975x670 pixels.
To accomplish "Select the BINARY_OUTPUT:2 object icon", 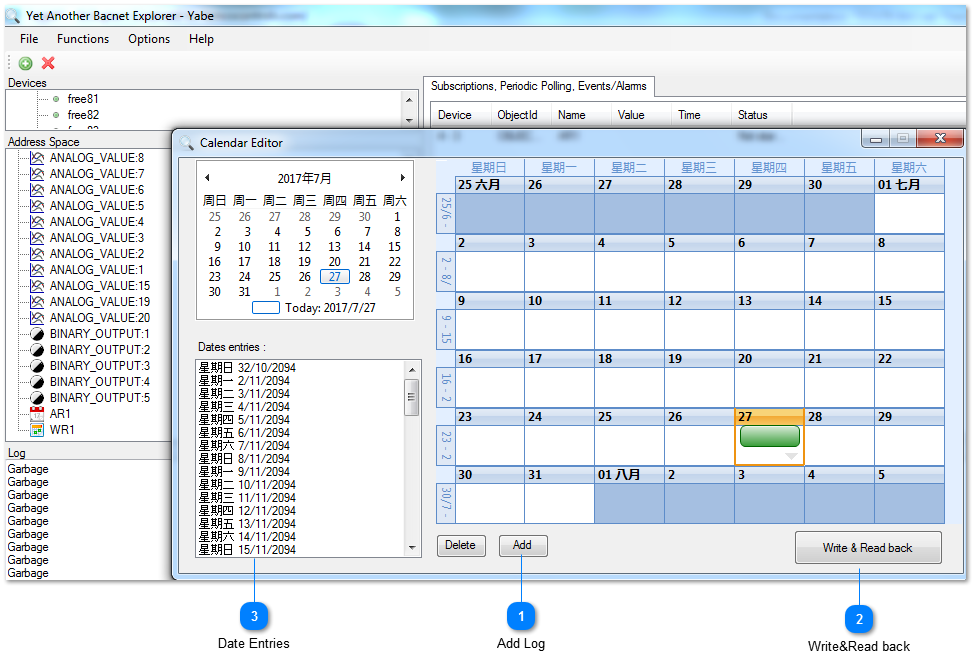I will click(x=37, y=350).
